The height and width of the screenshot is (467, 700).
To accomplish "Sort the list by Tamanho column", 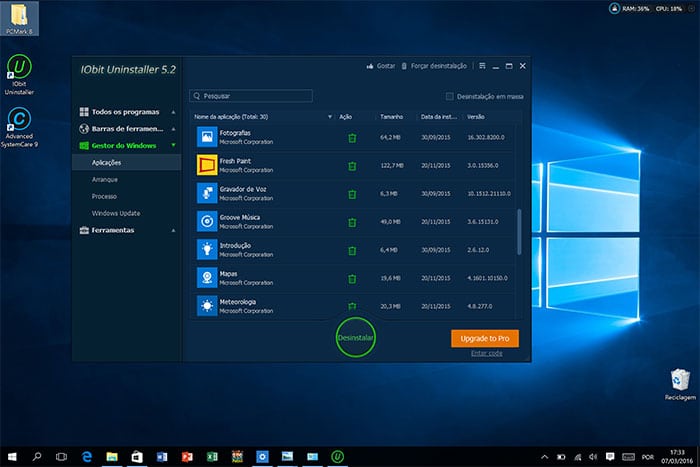I will point(392,117).
